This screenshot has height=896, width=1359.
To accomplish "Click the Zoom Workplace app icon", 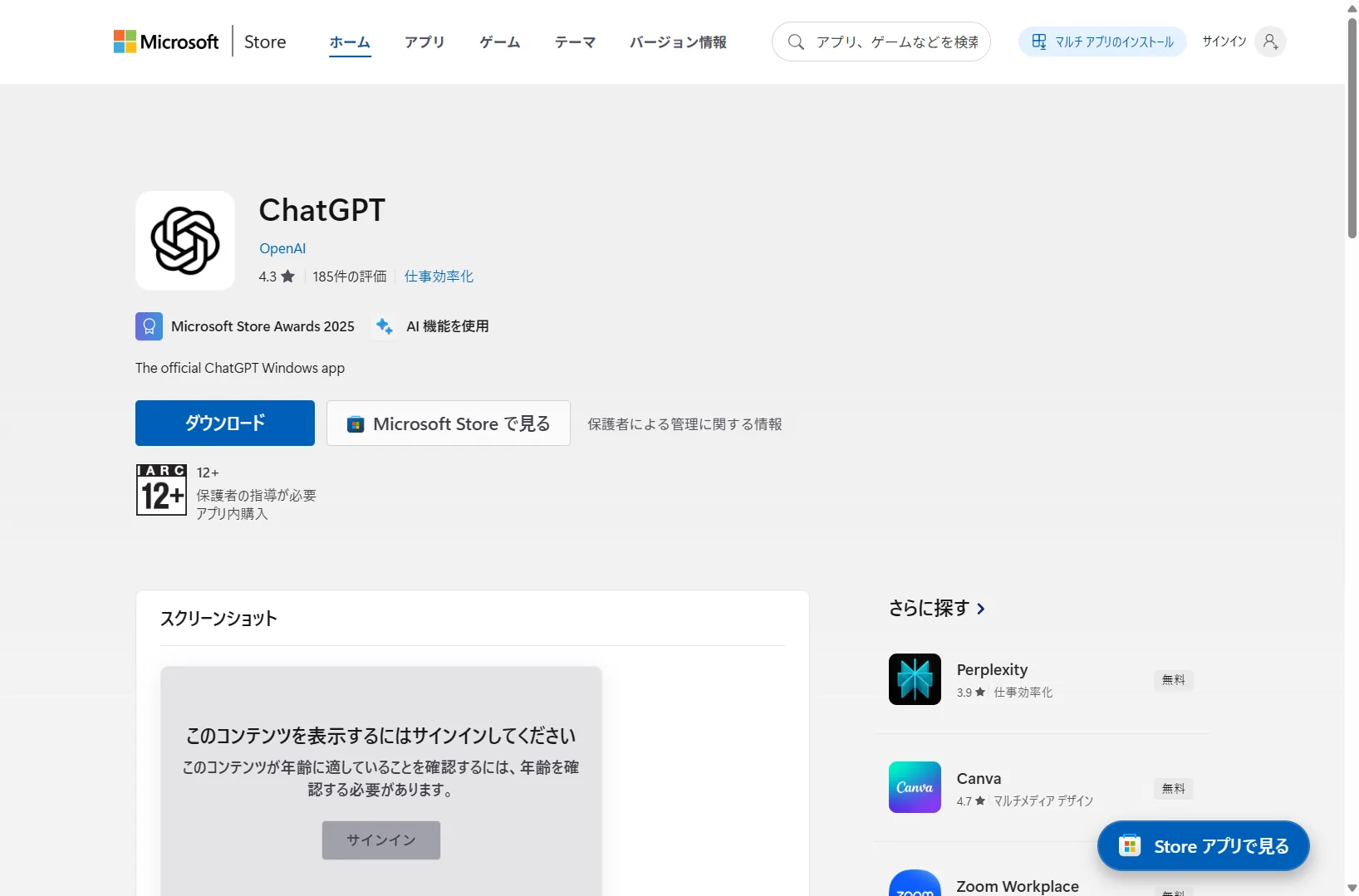I will coord(915,883).
